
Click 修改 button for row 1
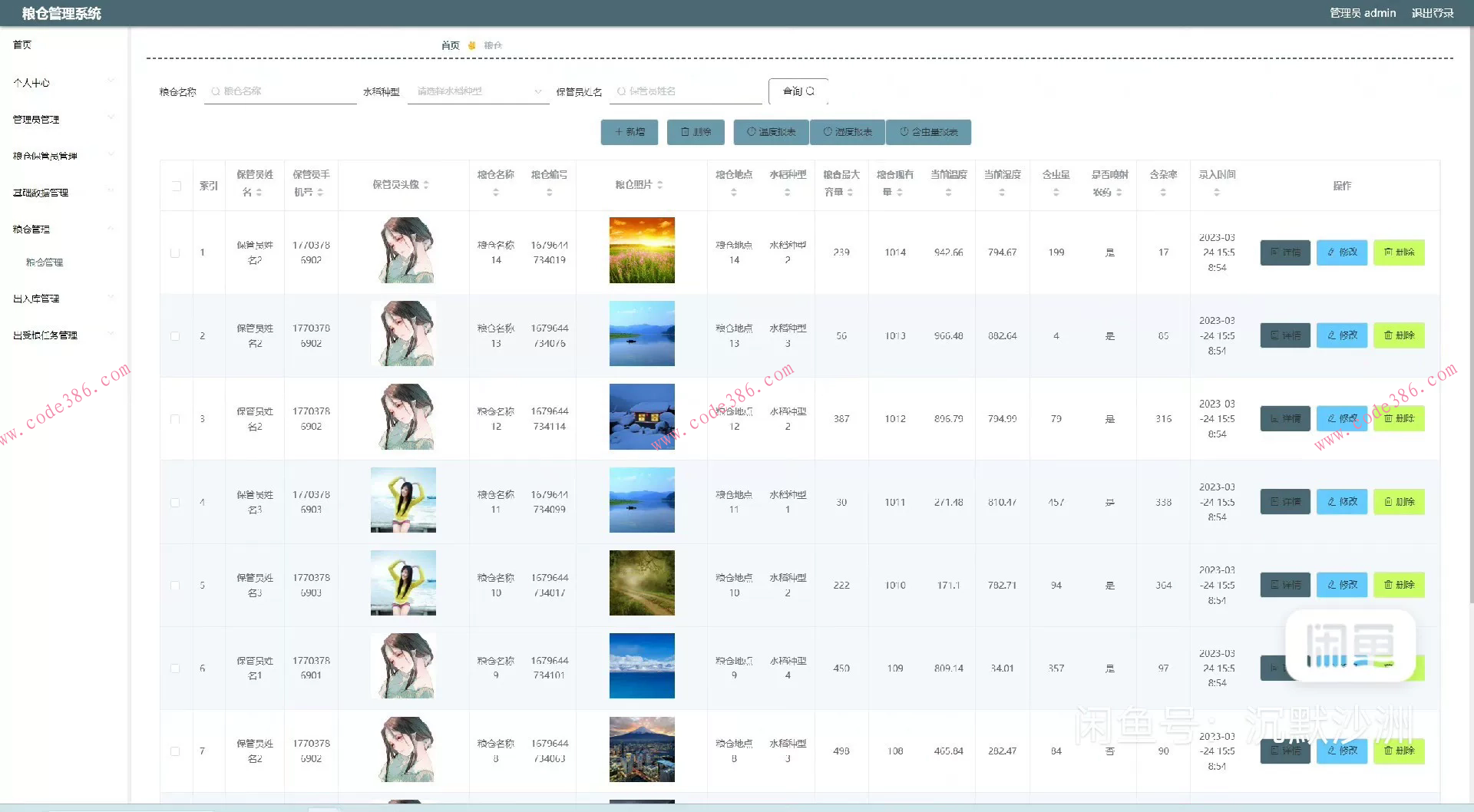1341,253
